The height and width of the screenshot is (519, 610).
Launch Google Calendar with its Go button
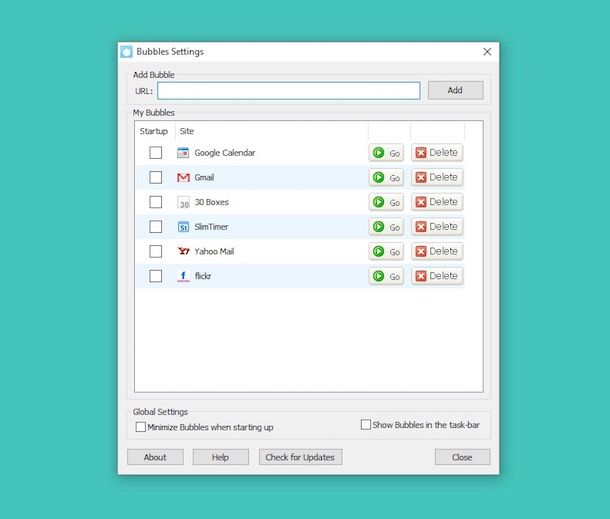[x=386, y=153]
